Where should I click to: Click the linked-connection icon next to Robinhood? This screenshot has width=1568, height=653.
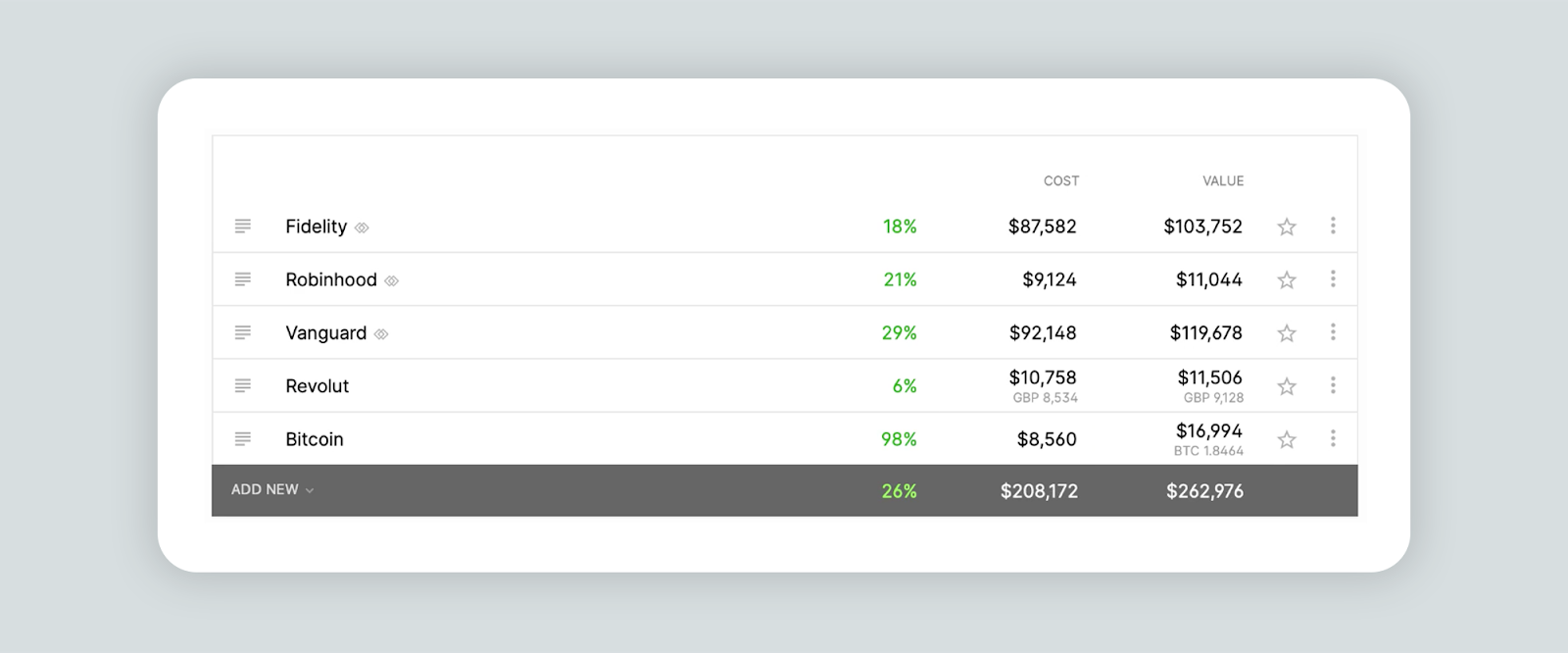pos(391,280)
